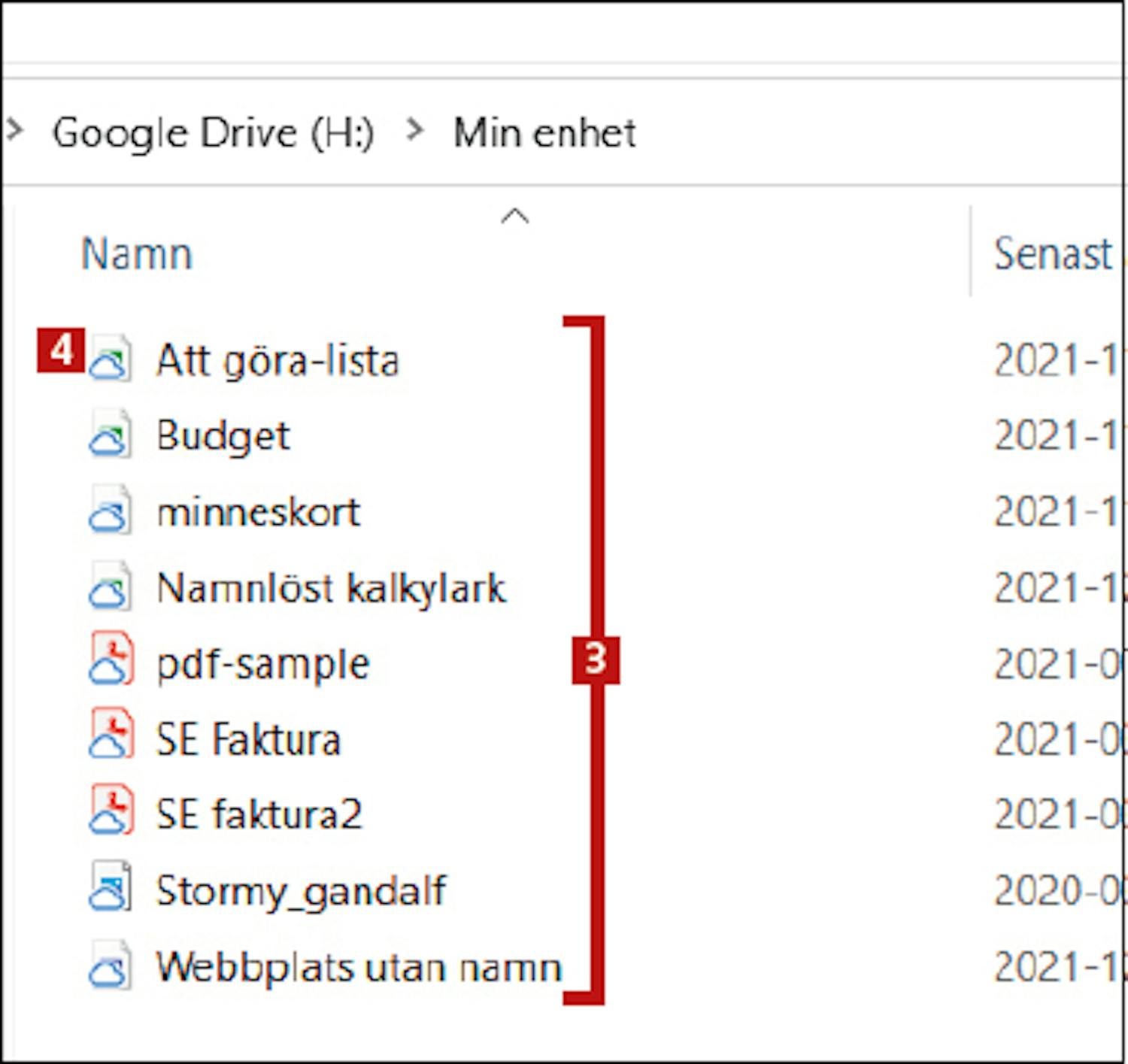Click the Budget spreadsheet cloud icon

[x=111, y=435]
